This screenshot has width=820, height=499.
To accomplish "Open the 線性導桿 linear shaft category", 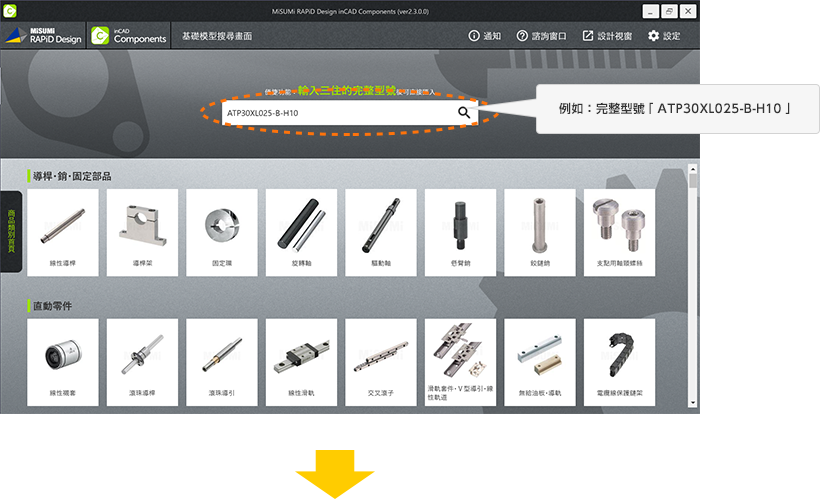I will click(63, 232).
